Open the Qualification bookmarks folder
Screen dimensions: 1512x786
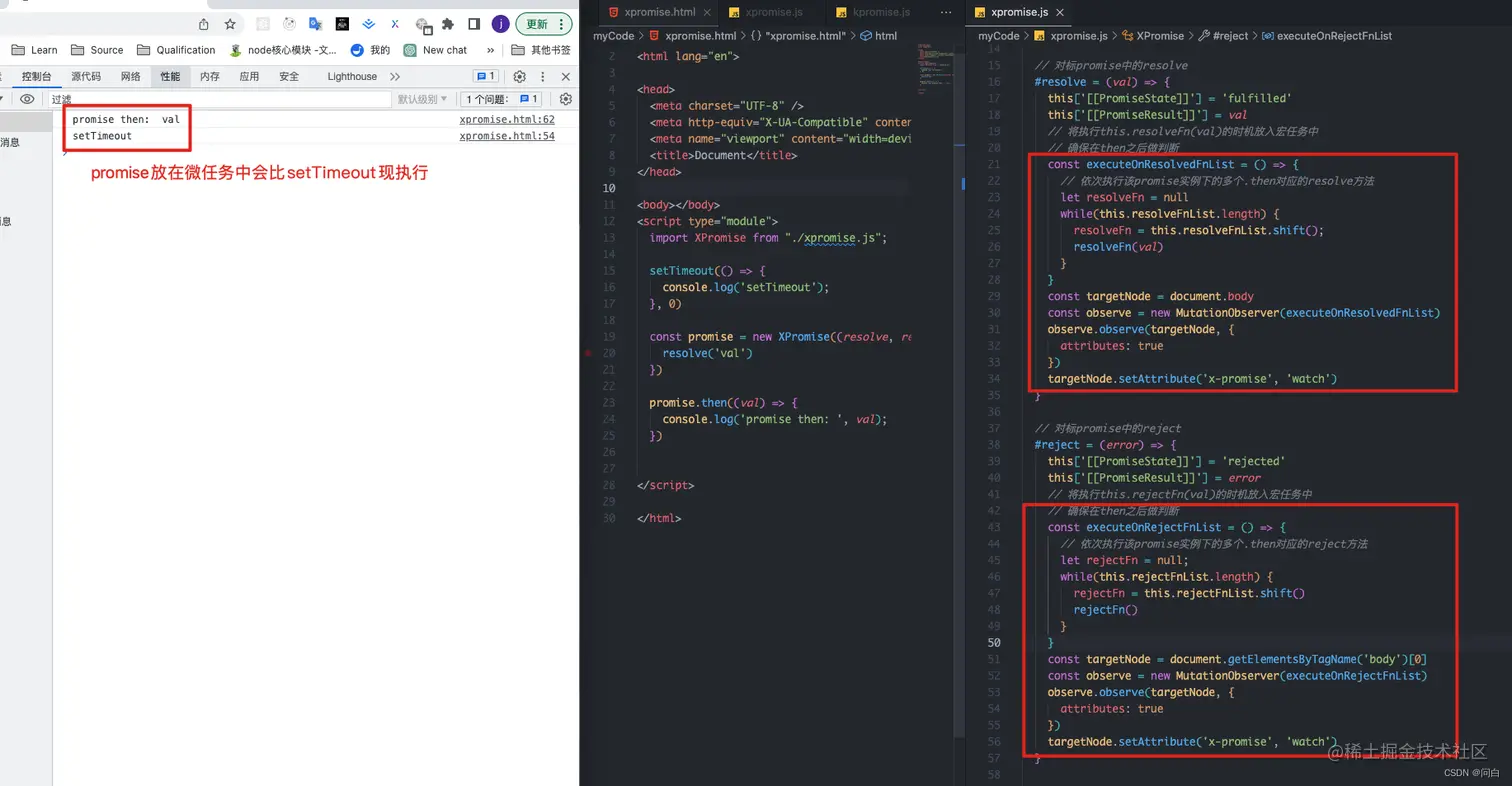[176, 50]
